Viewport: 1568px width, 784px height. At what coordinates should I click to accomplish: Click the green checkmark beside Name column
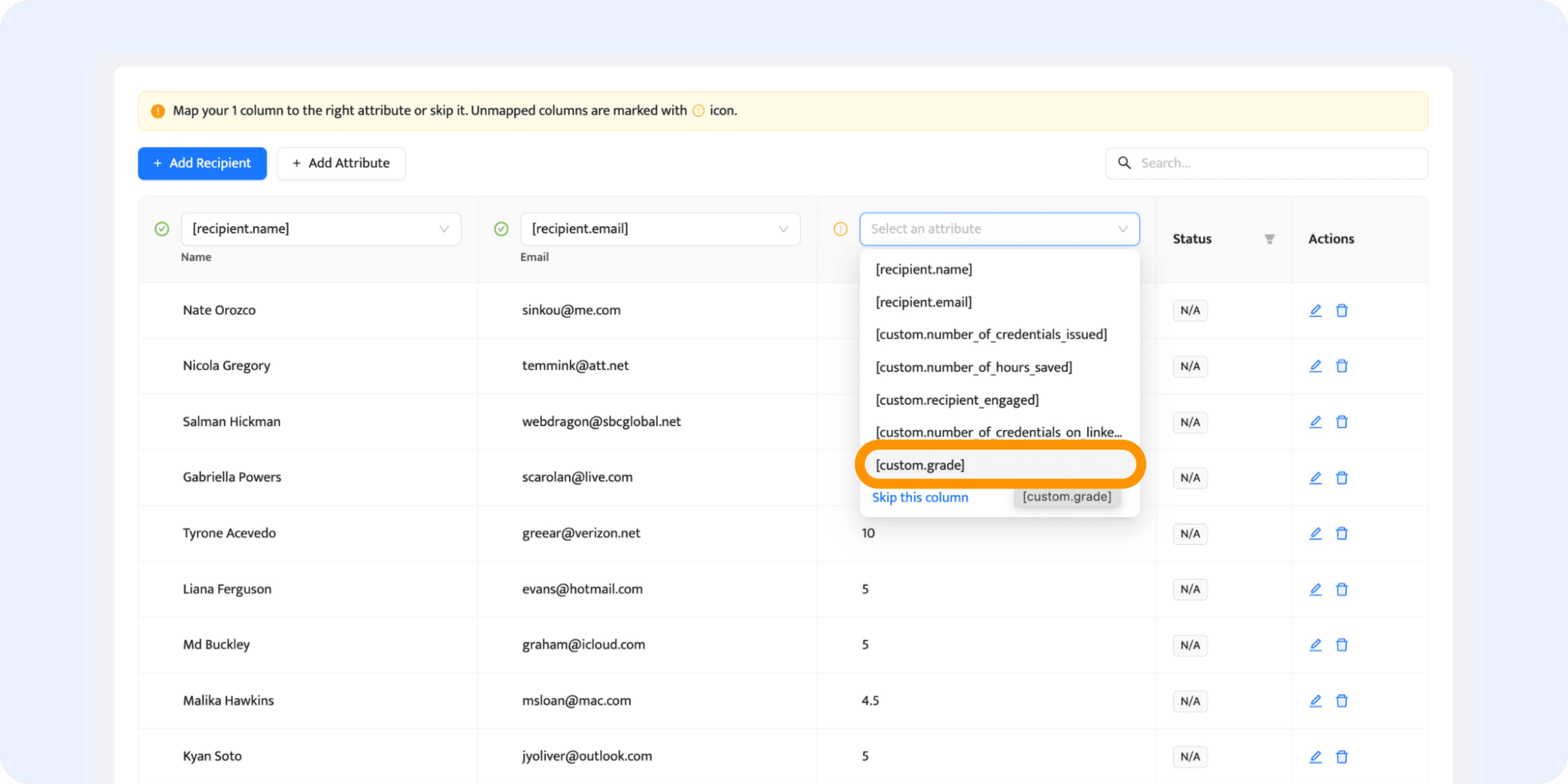coord(162,229)
